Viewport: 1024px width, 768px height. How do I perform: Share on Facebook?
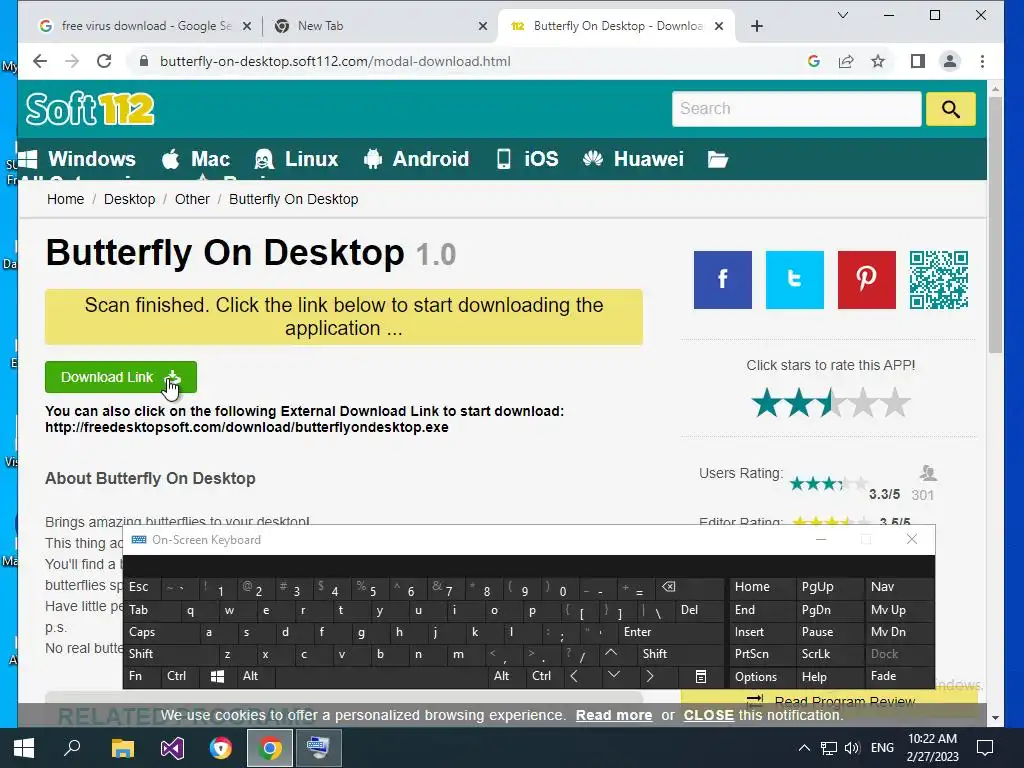[723, 280]
